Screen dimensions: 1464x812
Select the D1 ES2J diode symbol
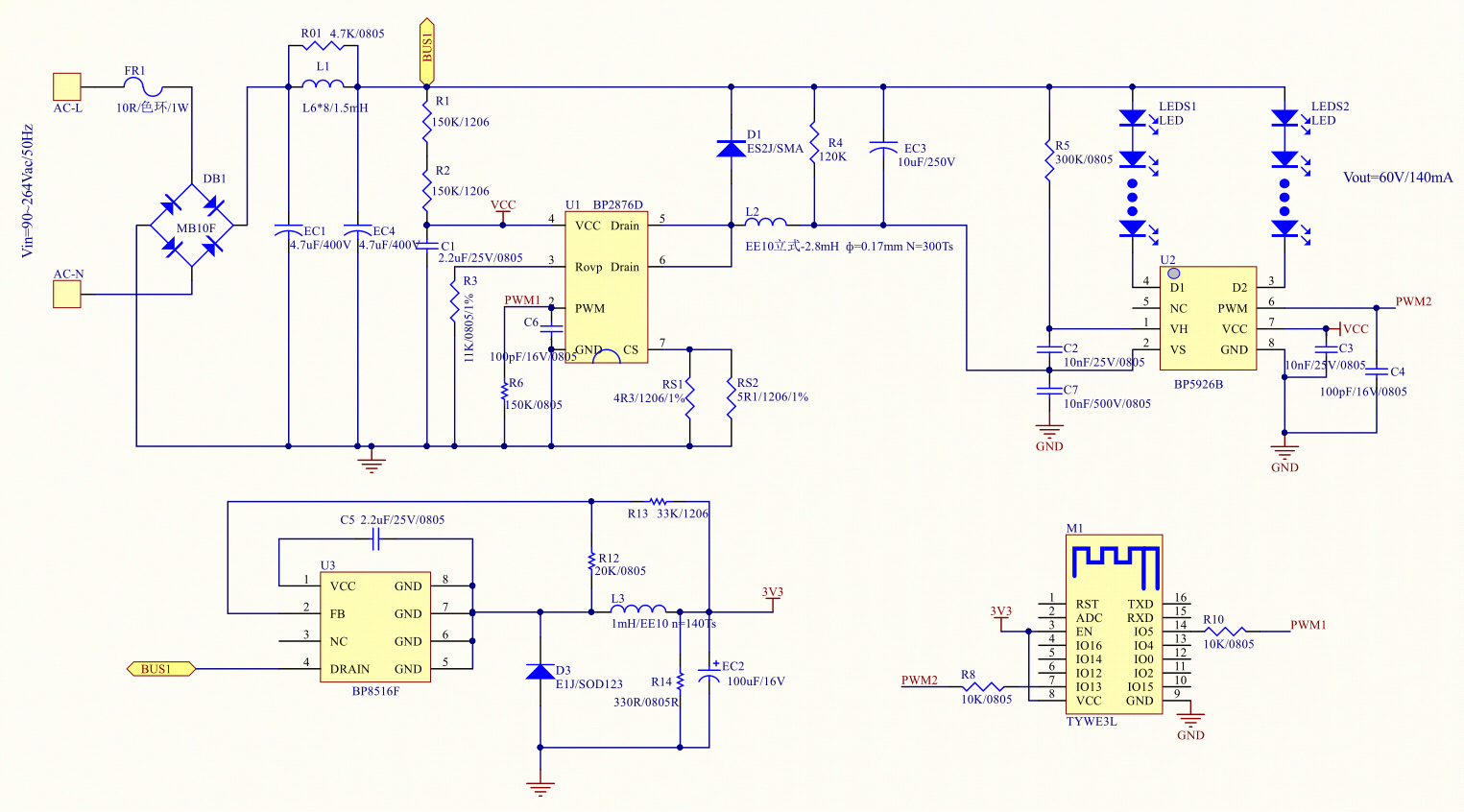(732, 148)
